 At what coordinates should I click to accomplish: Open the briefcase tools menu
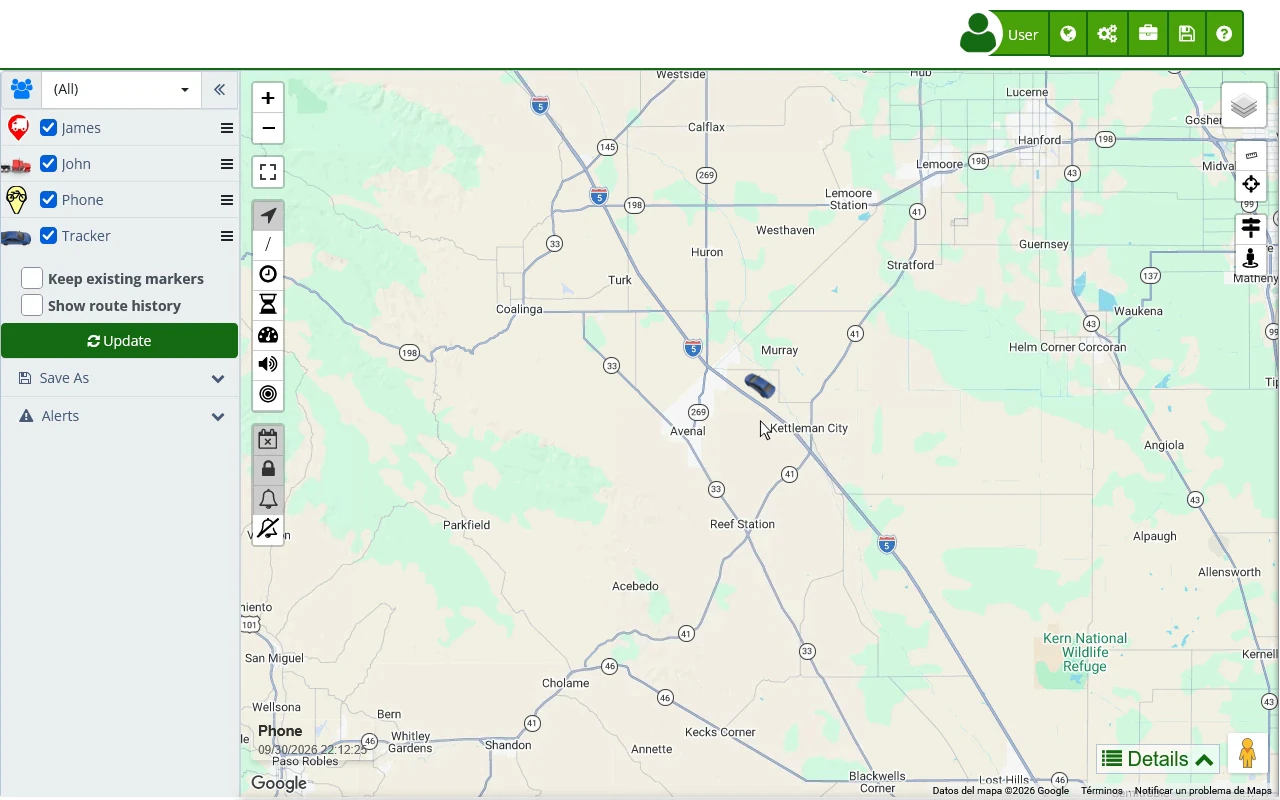(x=1148, y=34)
